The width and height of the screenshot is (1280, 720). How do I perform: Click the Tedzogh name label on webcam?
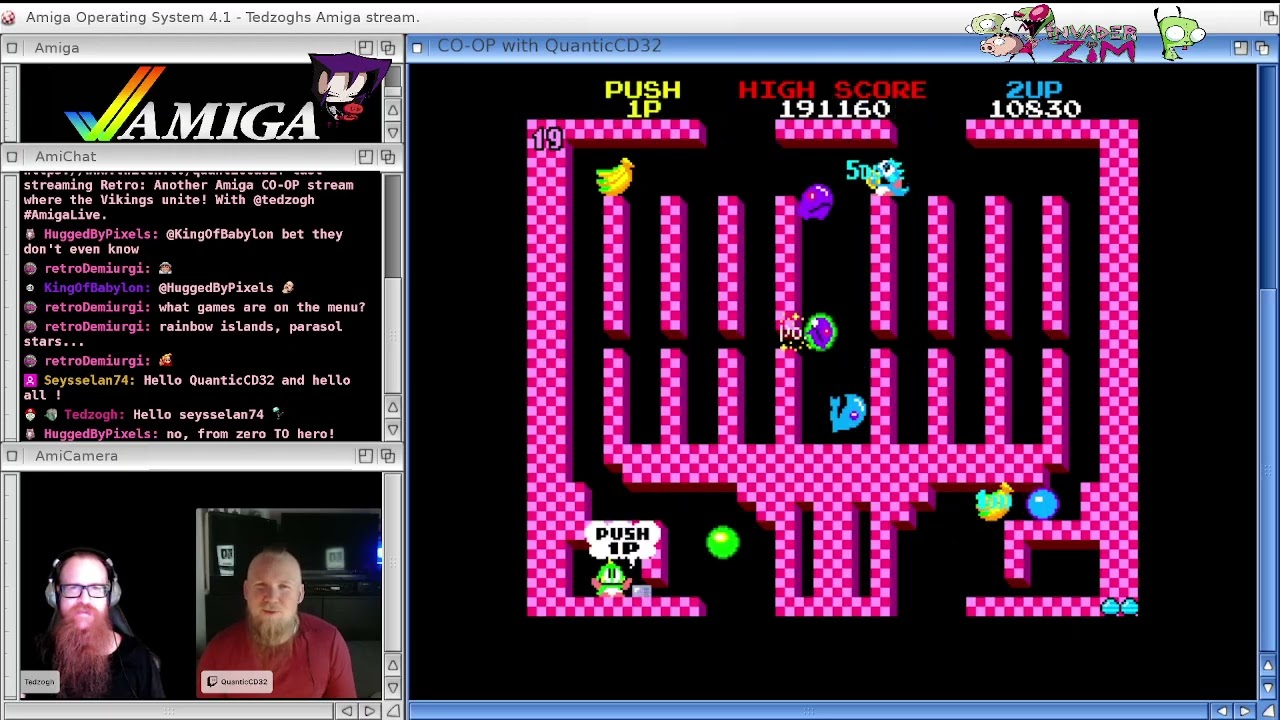tap(40, 682)
